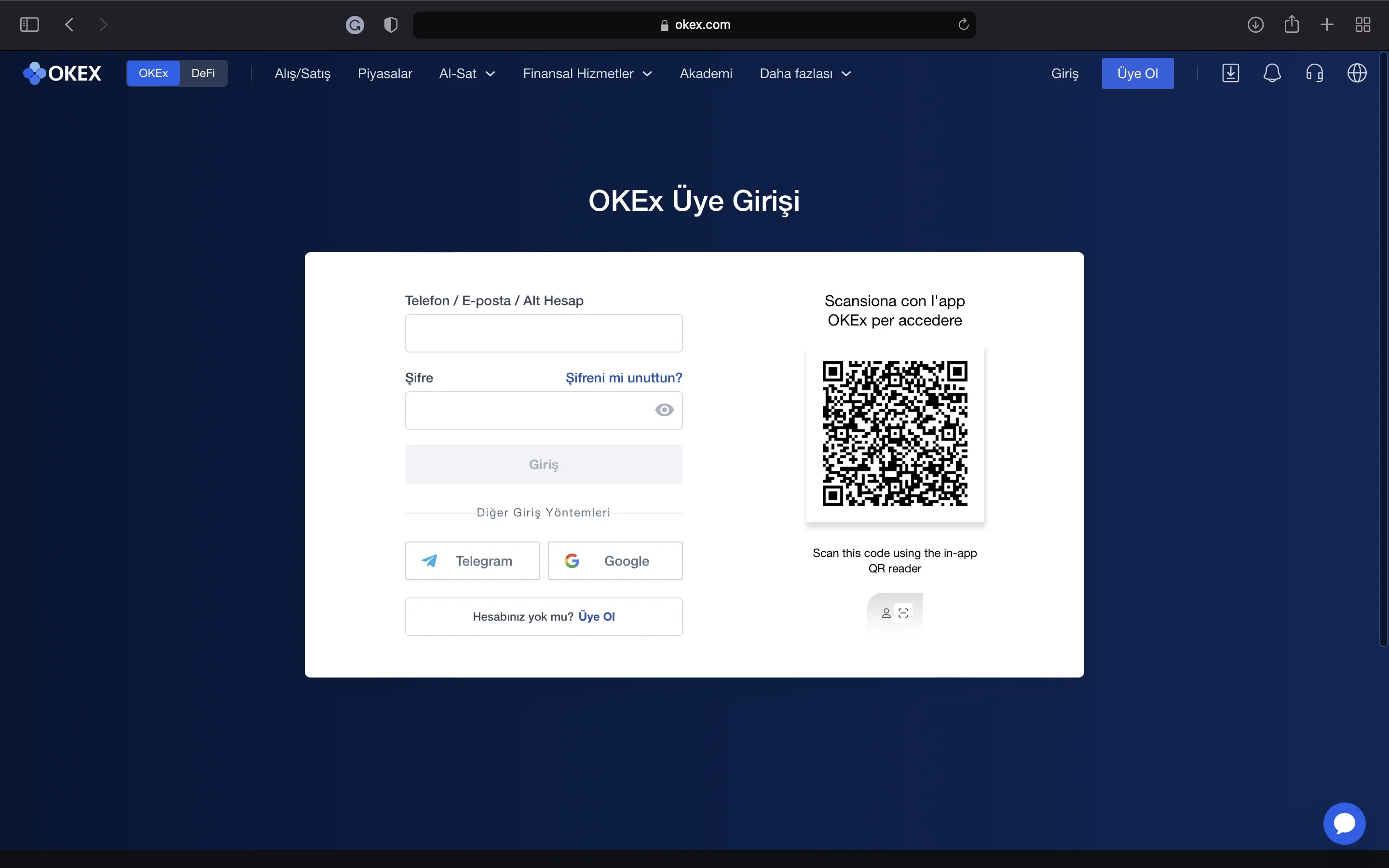Open Alış/Satış menu item

tap(302, 73)
